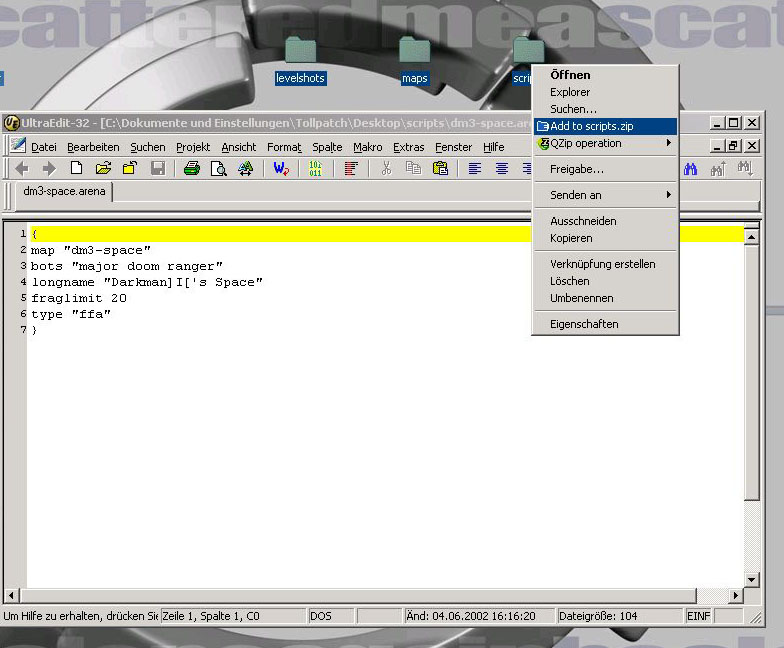Click line 6 text type "ffa"
The width and height of the screenshot is (784, 648).
[70, 314]
